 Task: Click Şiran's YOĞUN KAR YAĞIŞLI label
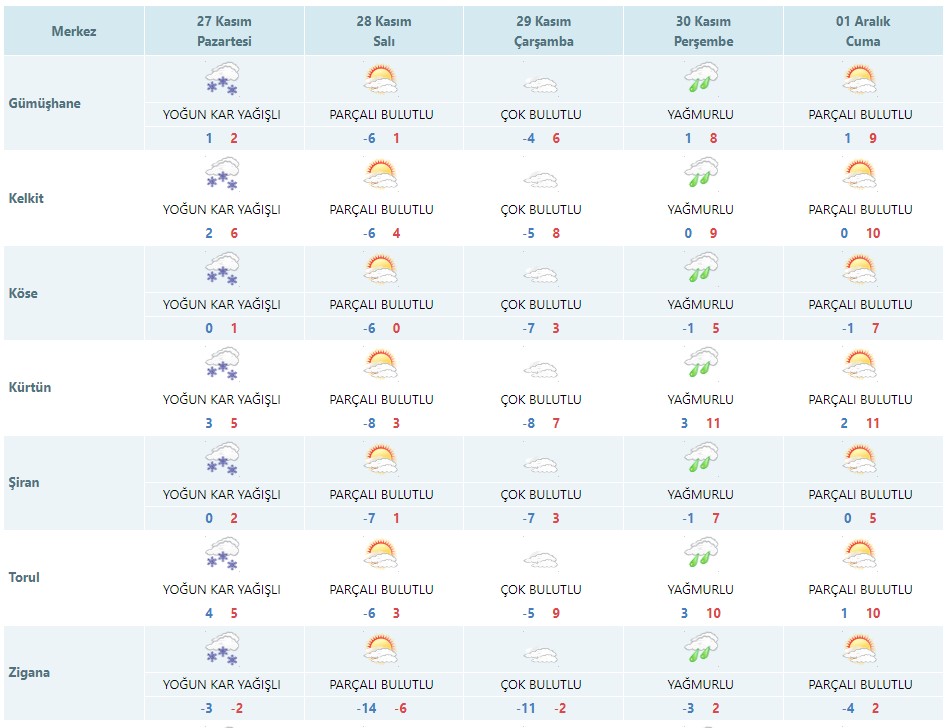222,495
